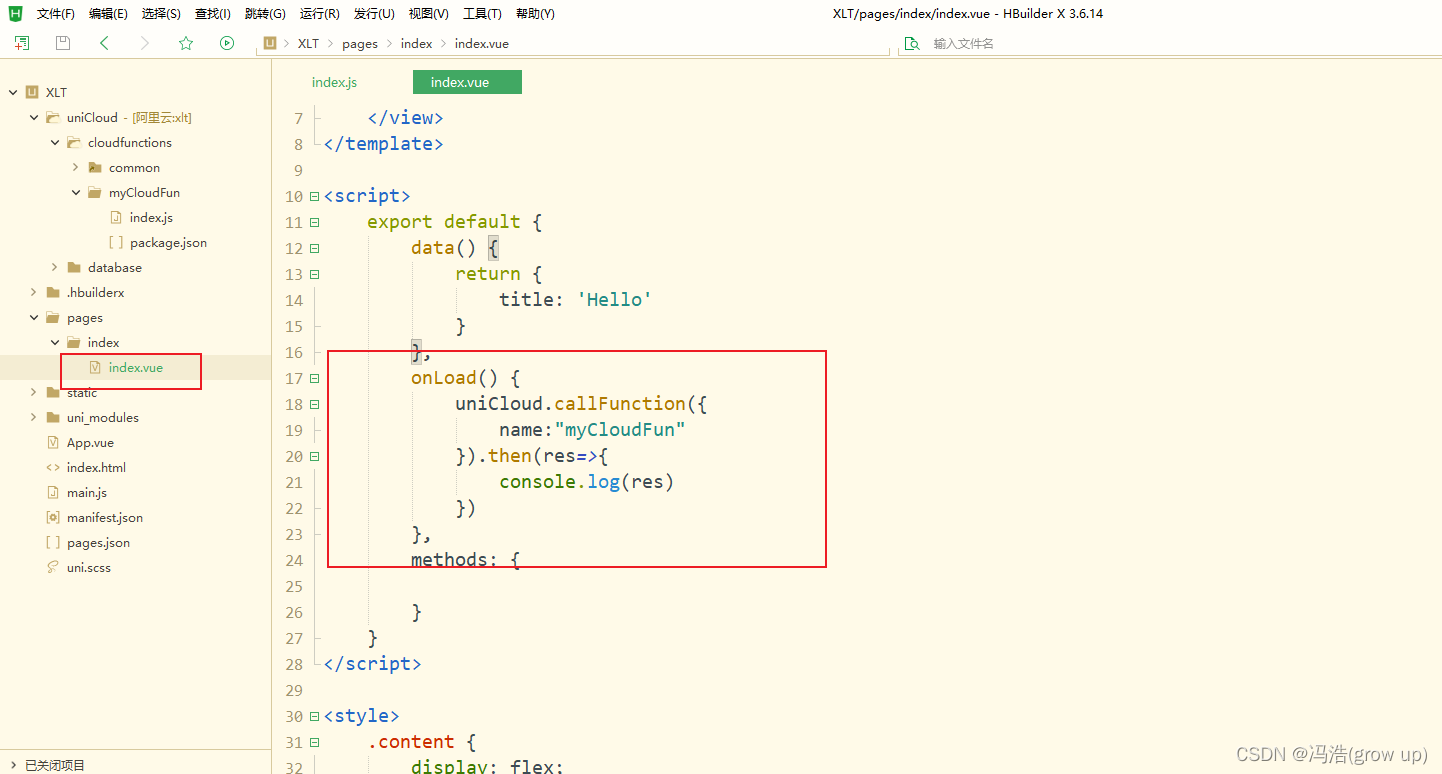Click the run play button icon
The height and width of the screenshot is (774, 1442).
click(x=227, y=43)
